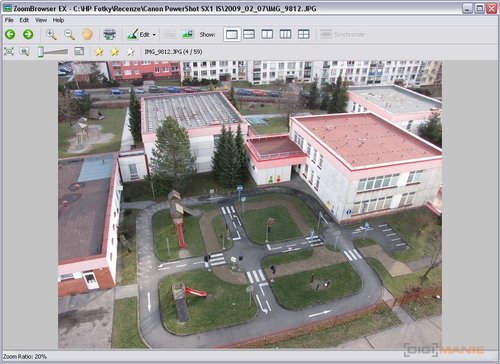Image resolution: width=500 pixels, height=364 pixels.
Task: Click the Edit paintbrush icon
Action: point(132,34)
